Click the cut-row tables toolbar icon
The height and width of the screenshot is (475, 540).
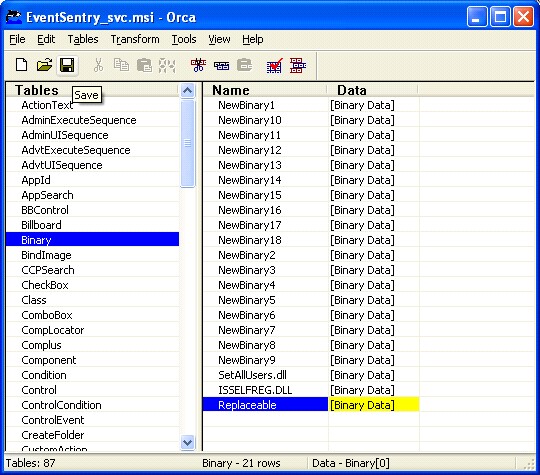198,65
